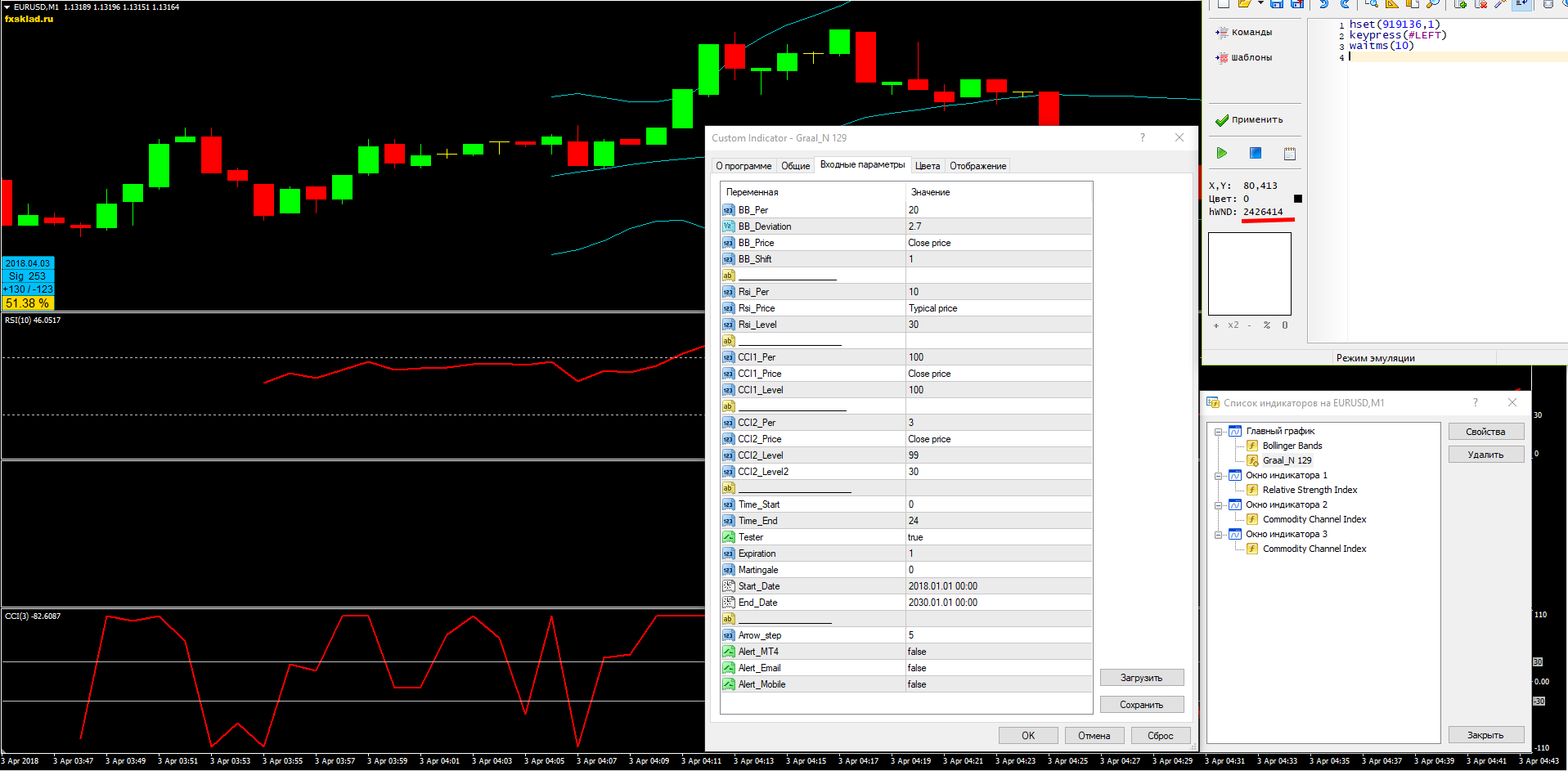Click the black Цвет color swatch
The image size is (1568, 771).
click(1298, 199)
